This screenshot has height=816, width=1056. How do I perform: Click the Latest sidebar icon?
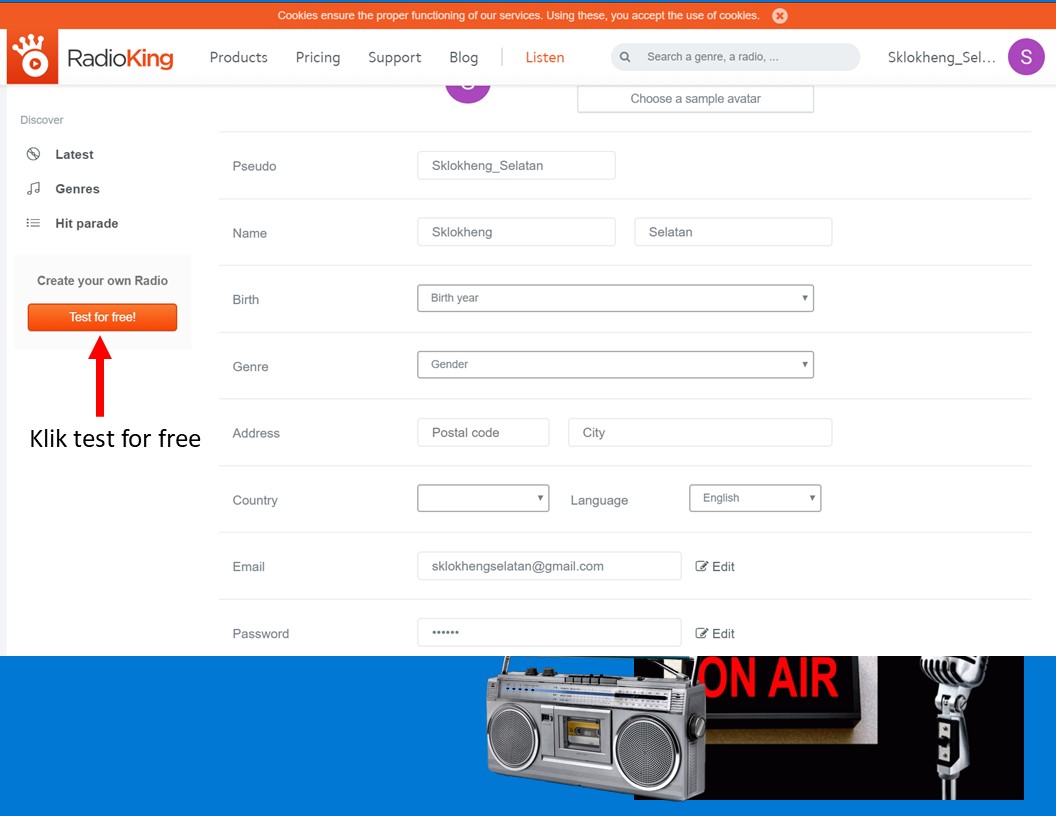pyautogui.click(x=33, y=154)
